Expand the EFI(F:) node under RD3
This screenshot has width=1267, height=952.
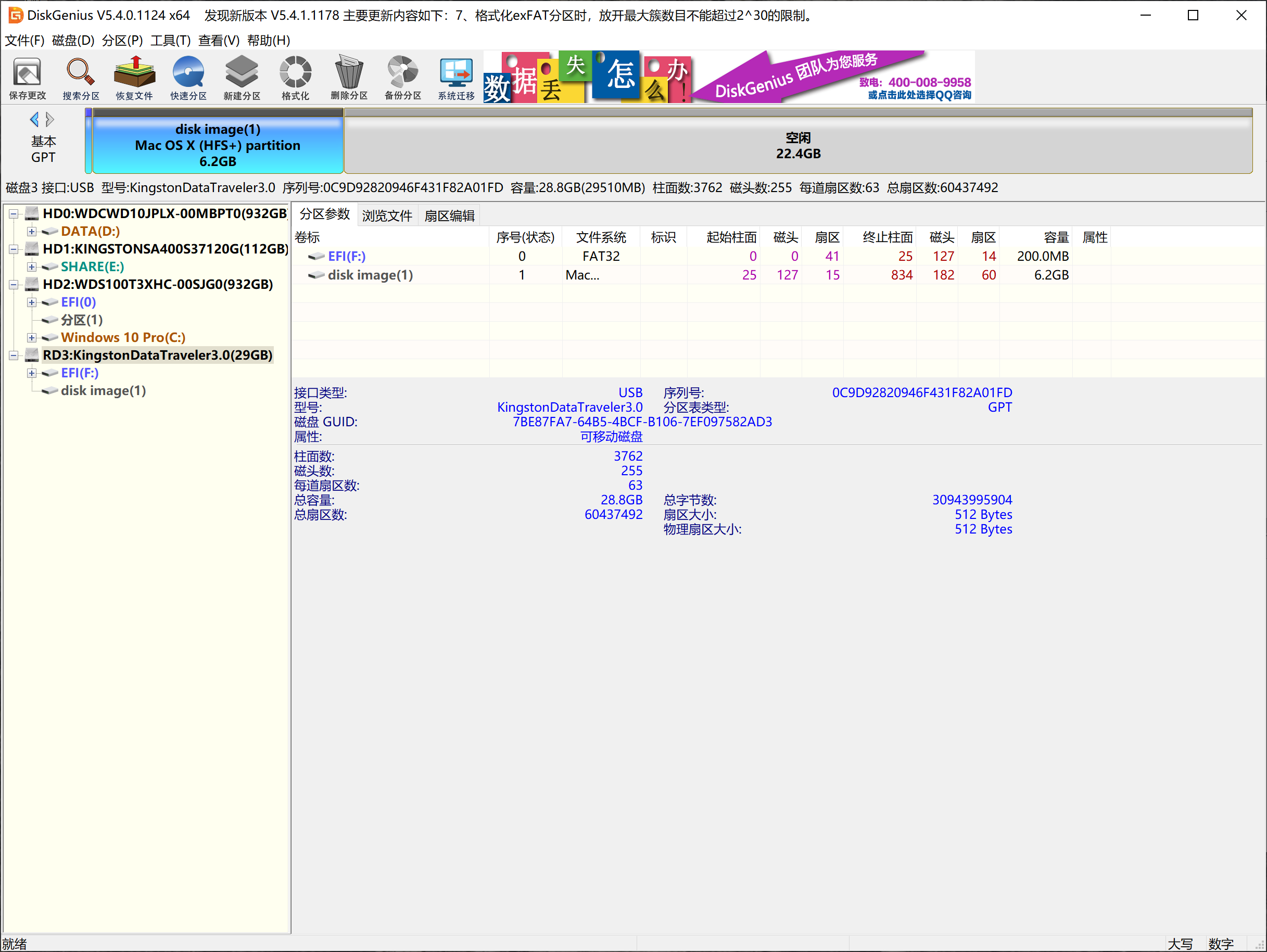click(32, 374)
